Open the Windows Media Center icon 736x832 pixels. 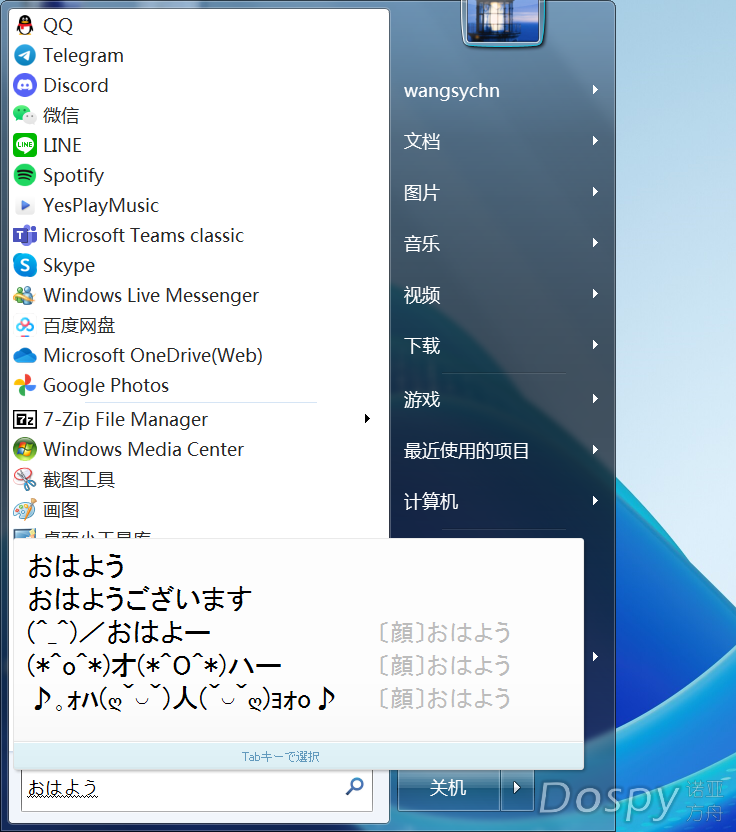[25, 449]
